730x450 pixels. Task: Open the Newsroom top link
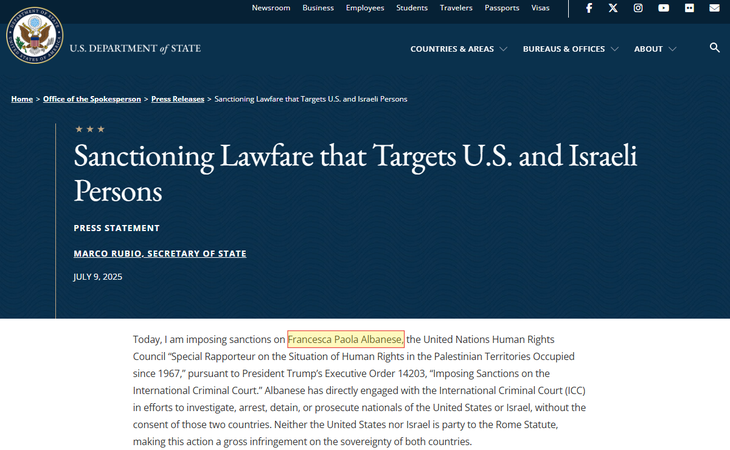[x=271, y=8]
